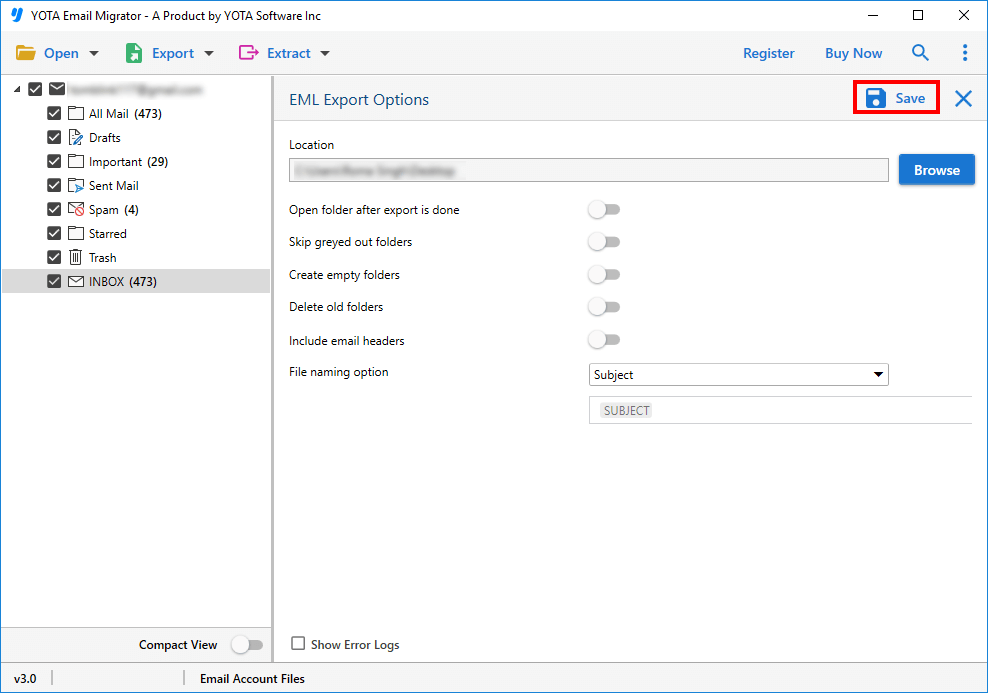
Task: Click the INBOX envelope icon
Action: [76, 282]
